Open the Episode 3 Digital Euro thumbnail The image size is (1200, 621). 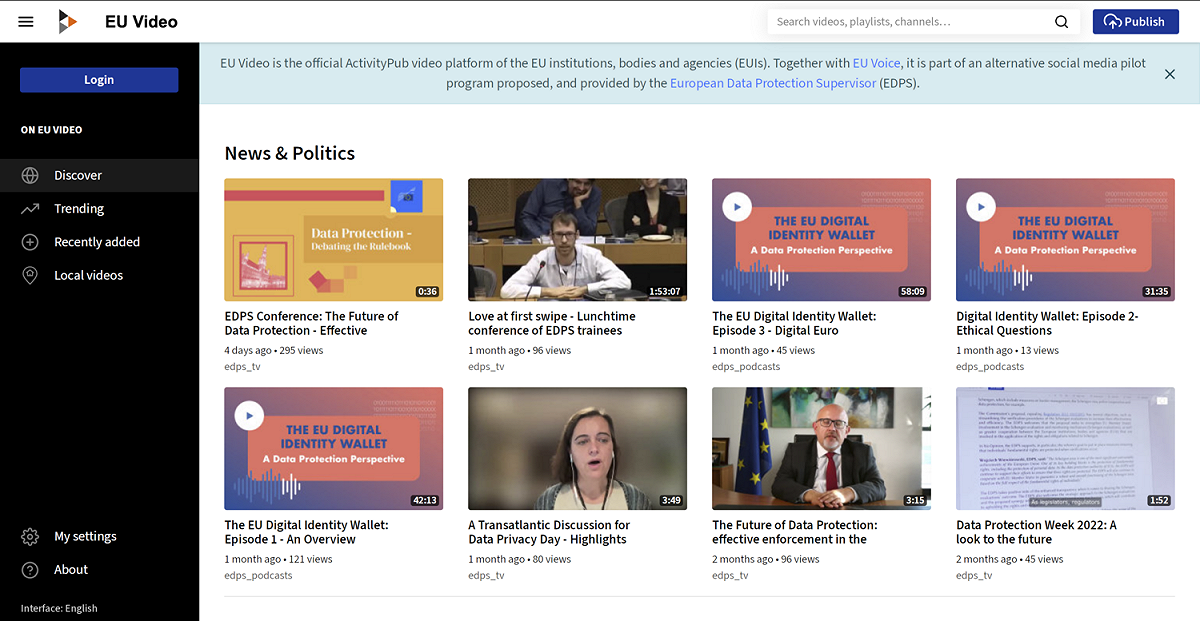tap(821, 240)
